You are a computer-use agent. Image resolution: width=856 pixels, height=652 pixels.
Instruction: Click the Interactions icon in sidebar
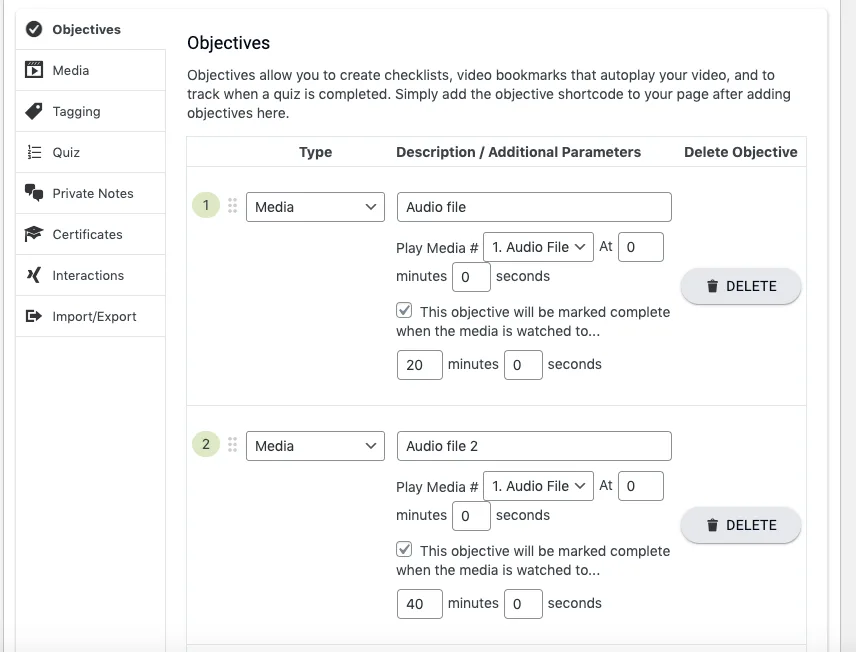(x=34, y=276)
